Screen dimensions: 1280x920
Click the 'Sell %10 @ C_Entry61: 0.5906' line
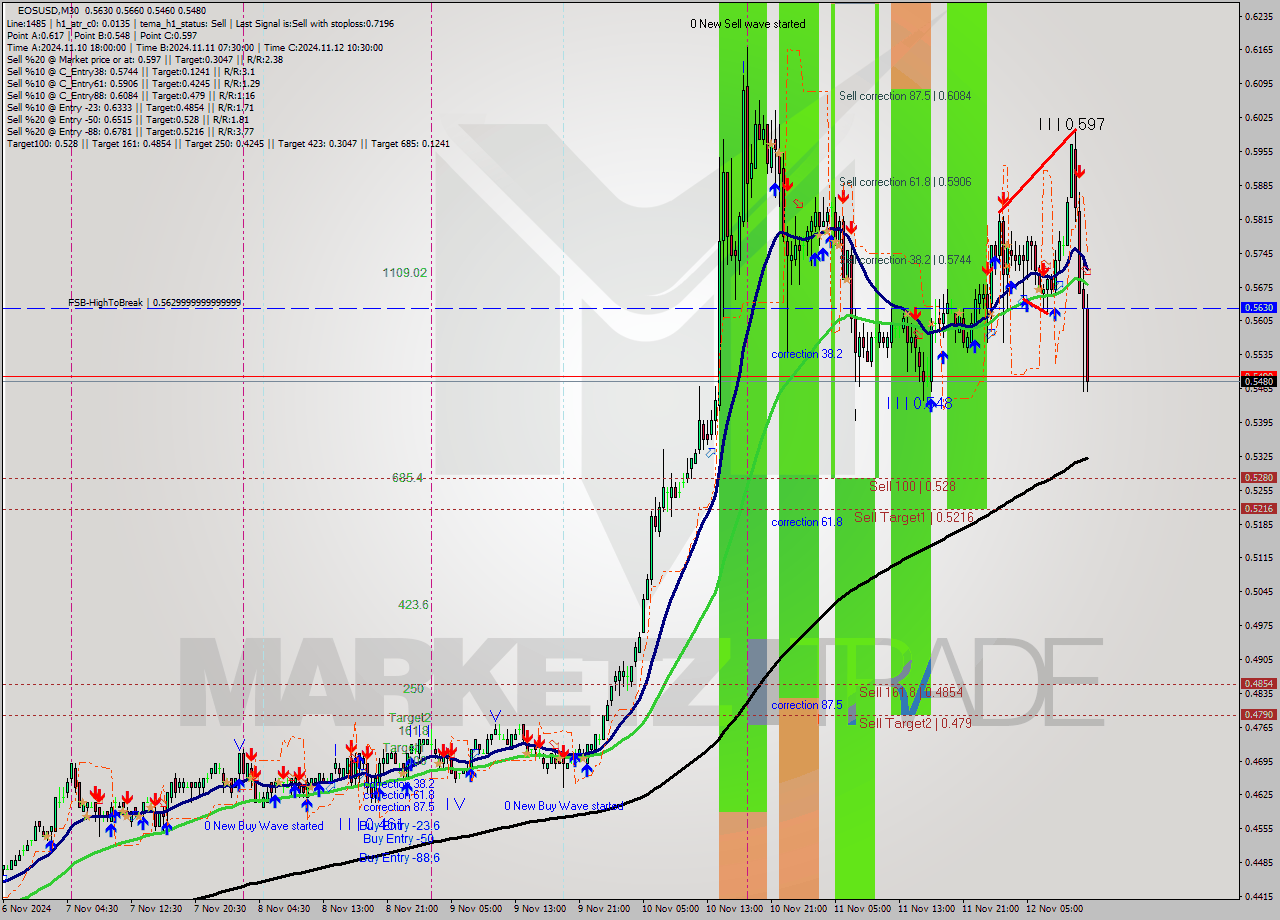[x=133, y=83]
